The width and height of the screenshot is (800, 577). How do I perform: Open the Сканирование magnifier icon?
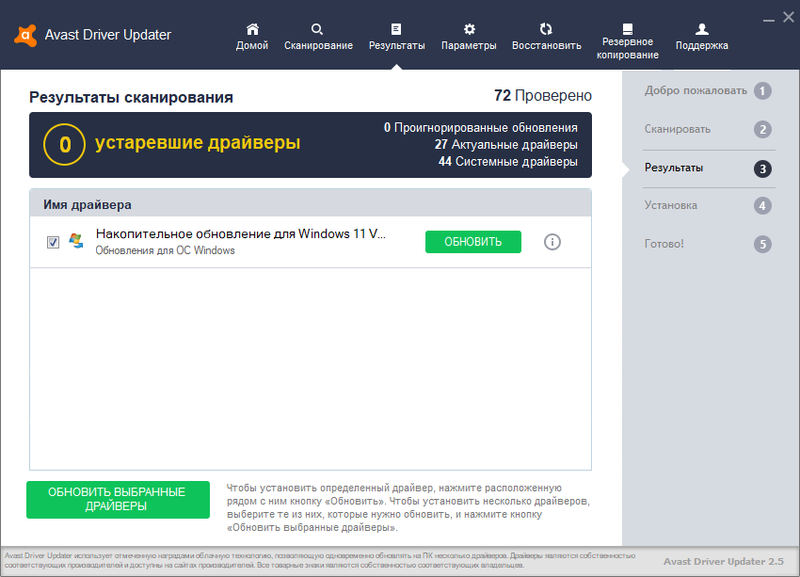[317, 29]
